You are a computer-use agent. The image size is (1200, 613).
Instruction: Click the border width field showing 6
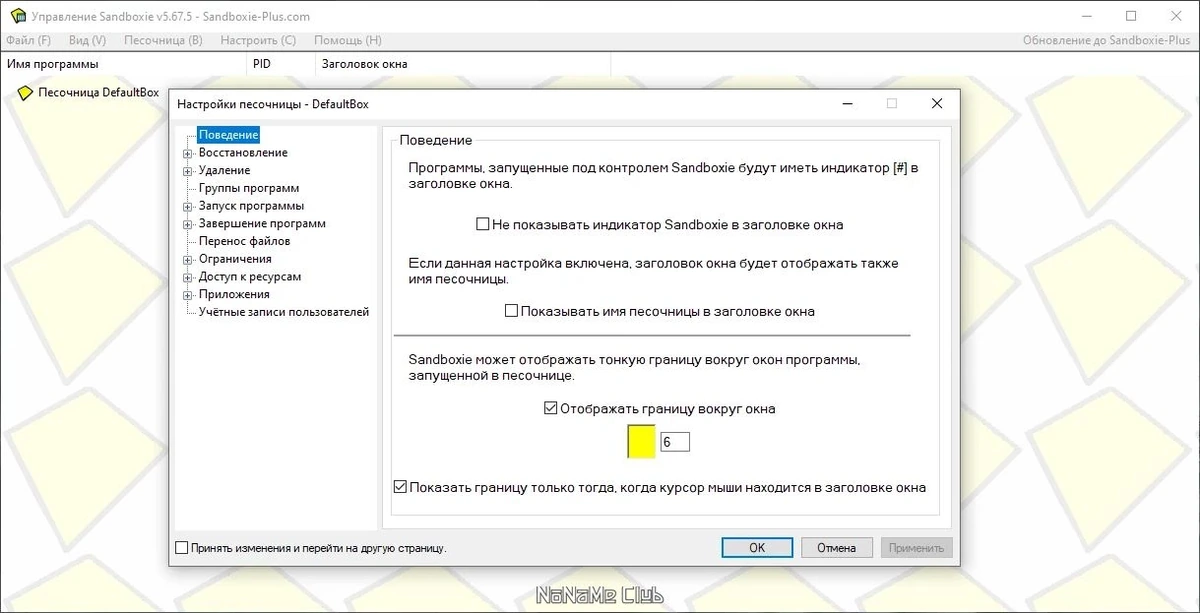(675, 441)
